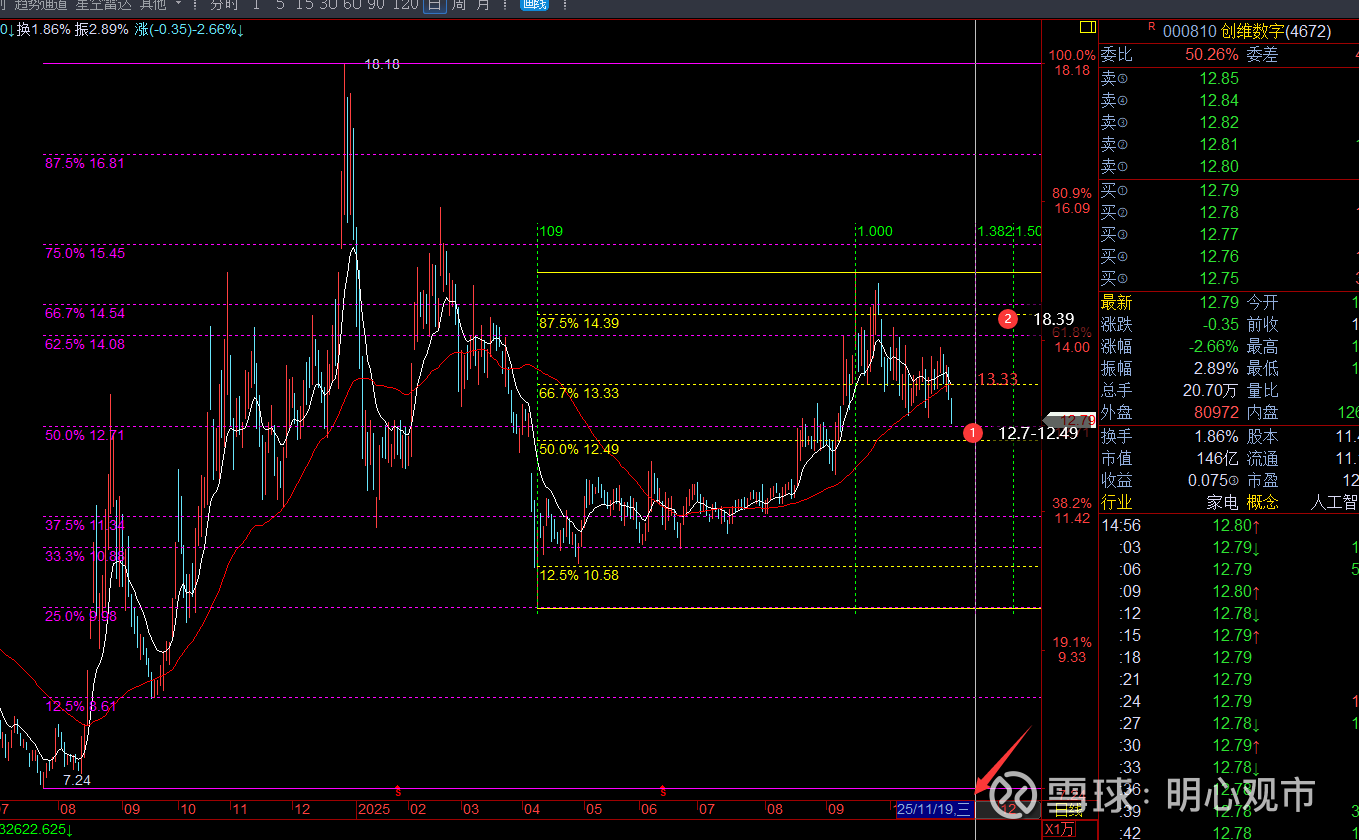Viewport: 1359px width, 840px height.
Task: Select the 15-minute period
Action: pyautogui.click(x=304, y=5)
